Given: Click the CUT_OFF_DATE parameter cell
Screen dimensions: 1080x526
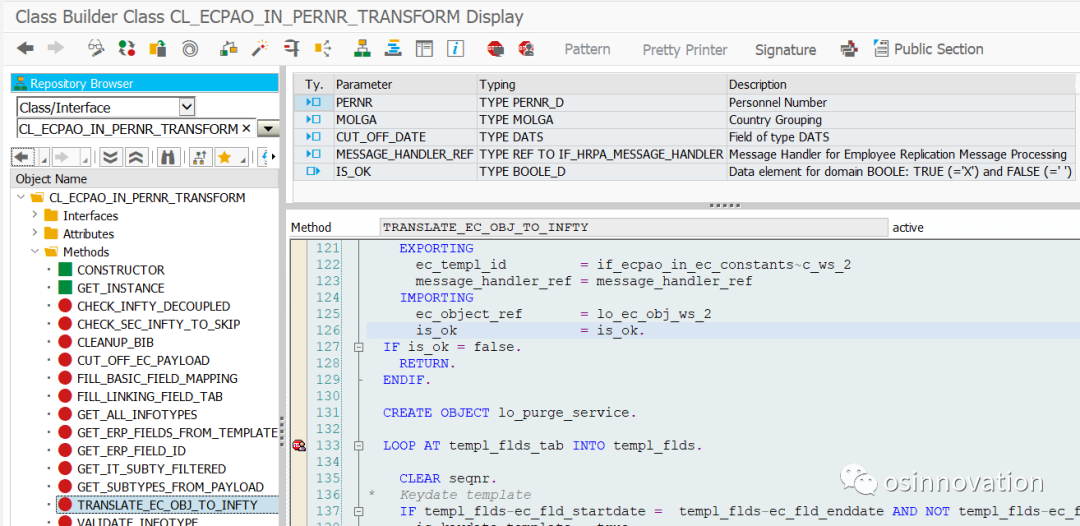Looking at the screenshot, I should click(406, 137).
